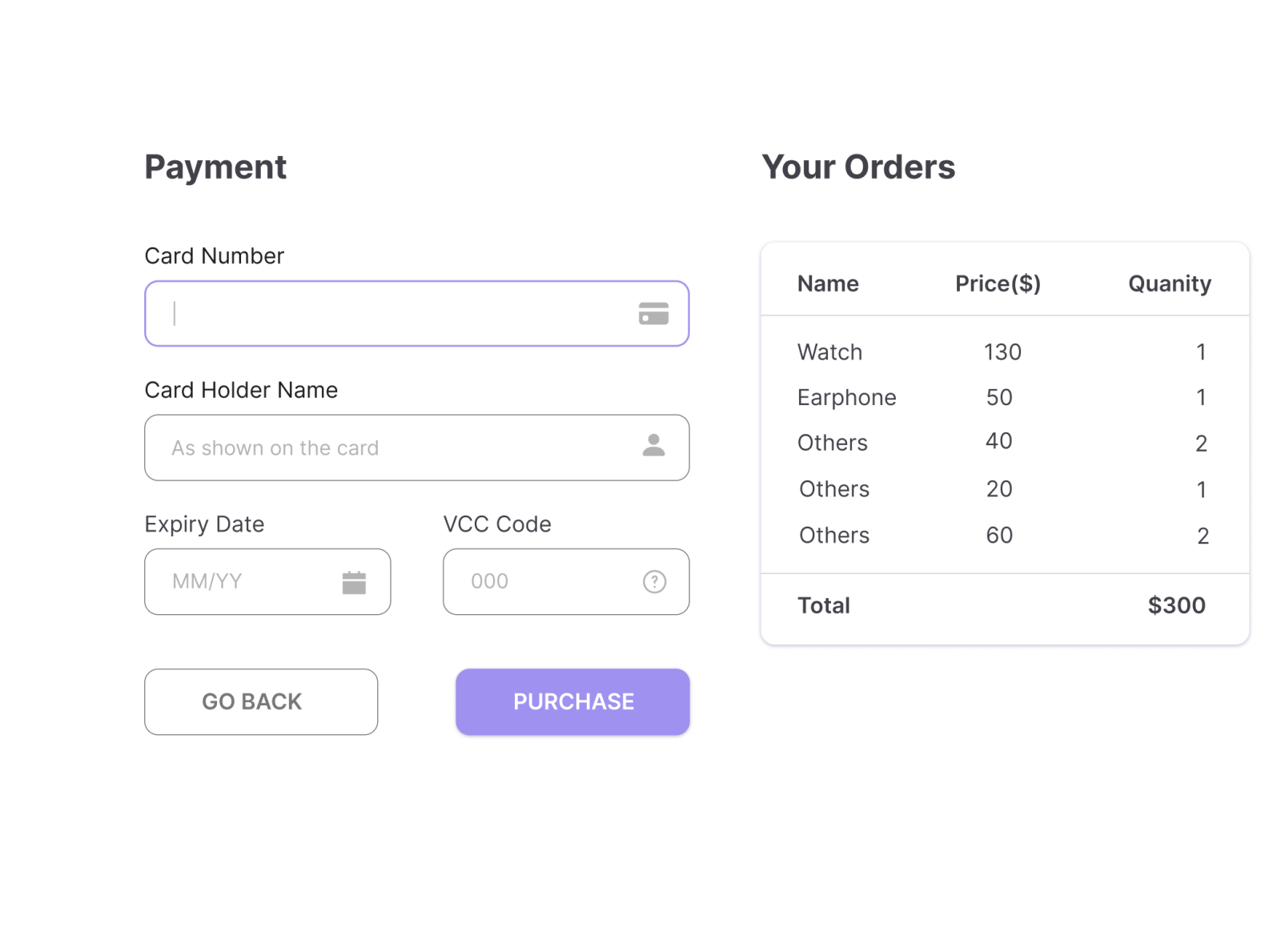Click the Others row priced 20
1281x952 pixels.
click(1005, 489)
